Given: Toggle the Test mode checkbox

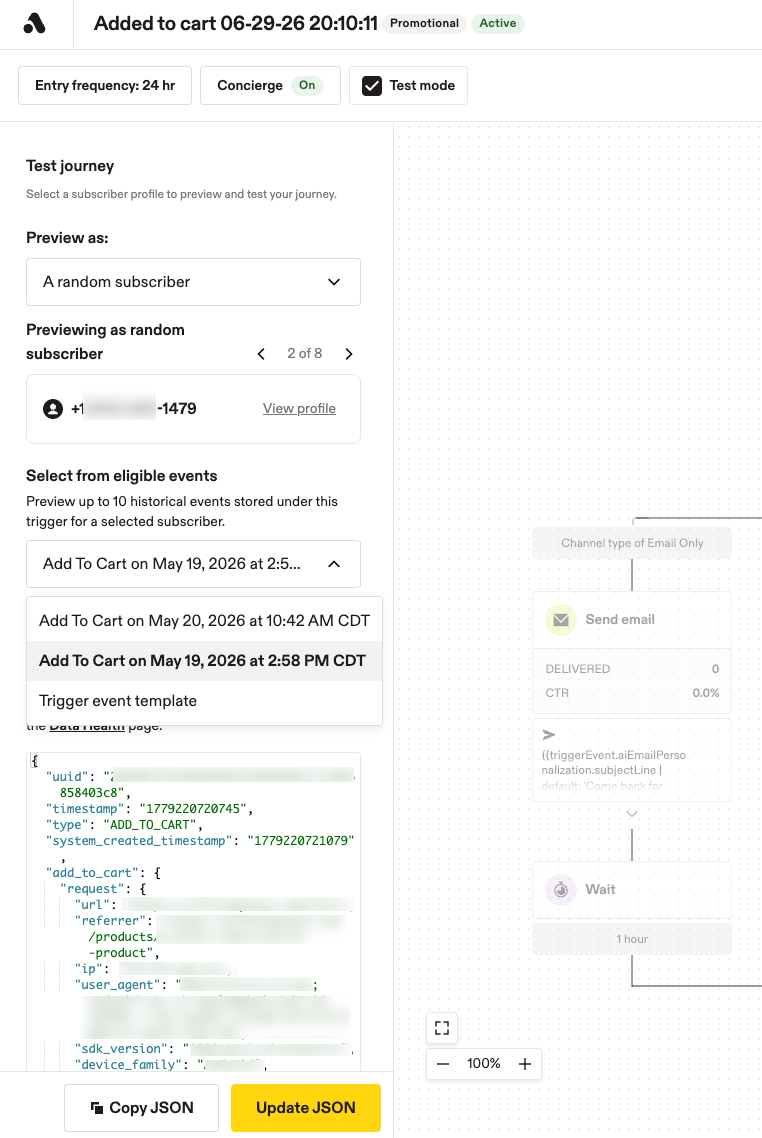Looking at the screenshot, I should [372, 86].
